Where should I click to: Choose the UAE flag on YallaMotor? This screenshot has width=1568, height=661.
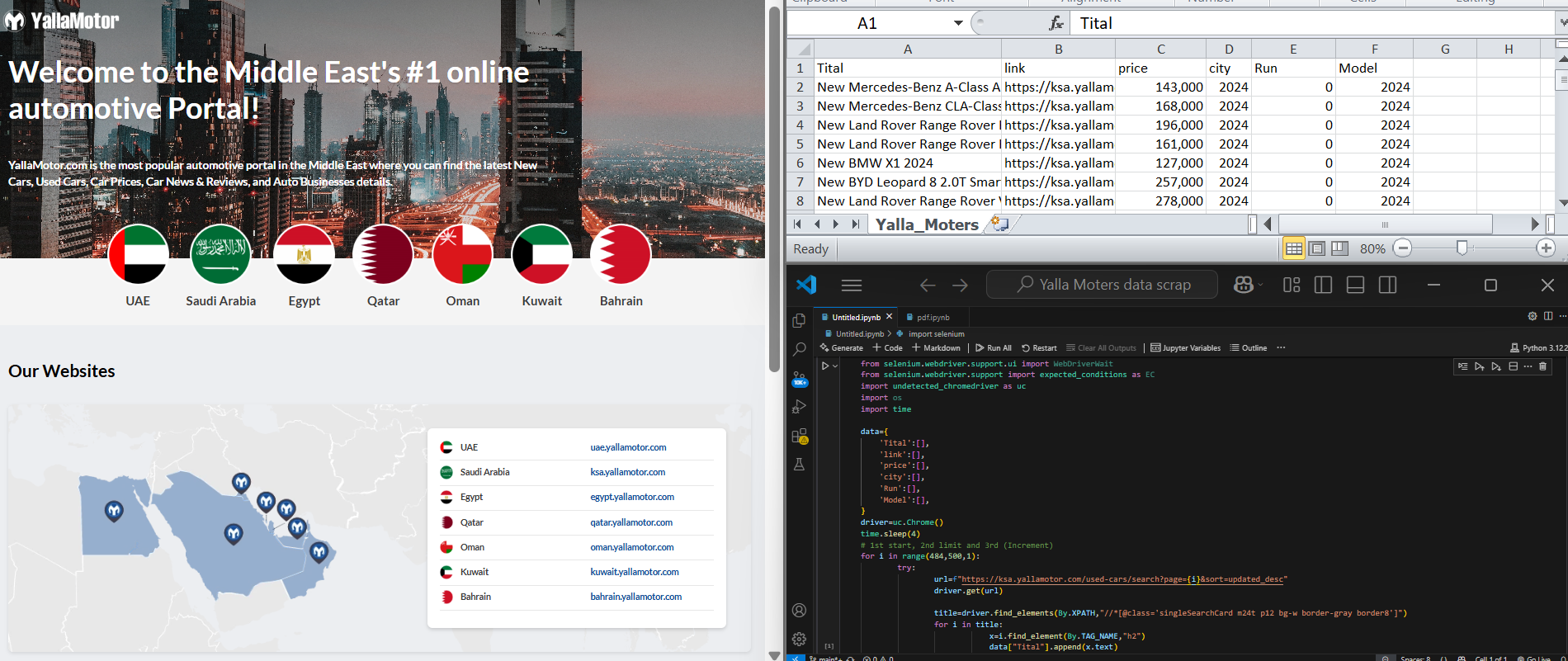pos(138,255)
